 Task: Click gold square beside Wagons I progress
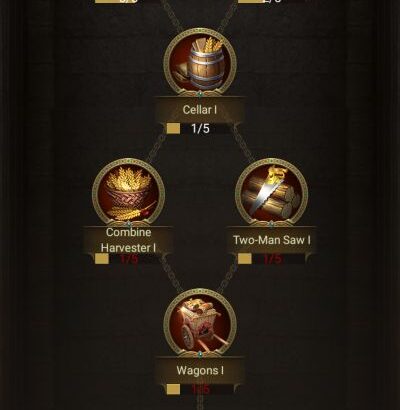pos(173,389)
